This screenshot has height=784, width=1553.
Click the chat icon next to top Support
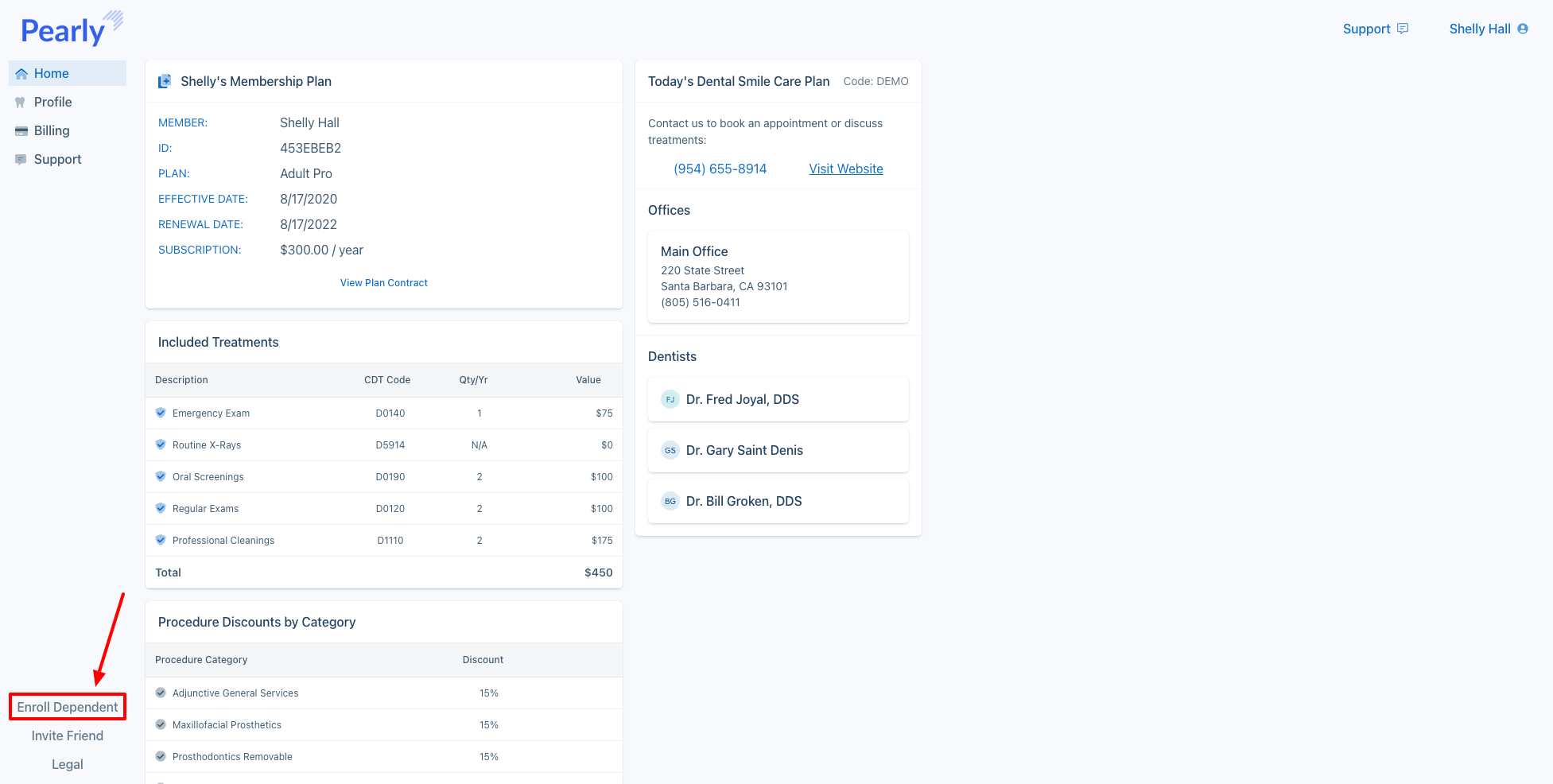1403,29
